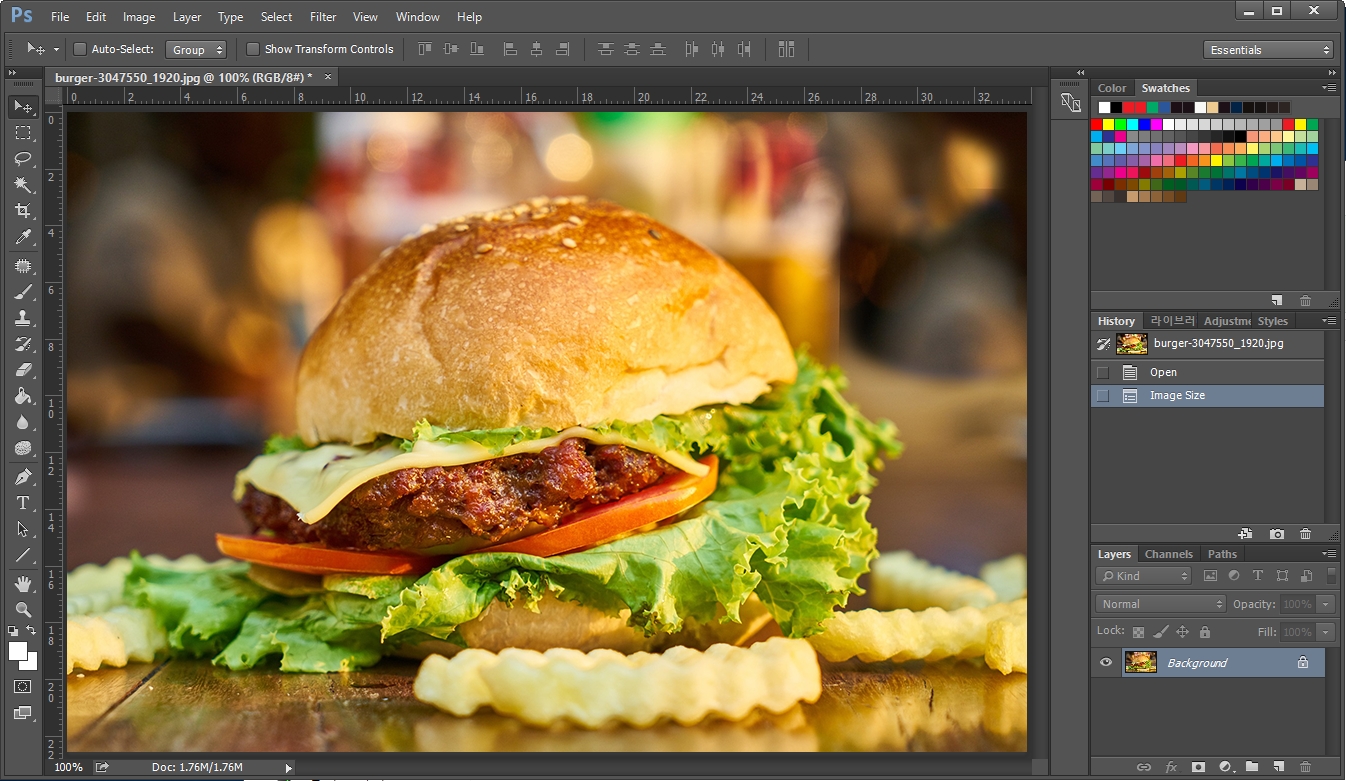Viewport: 1346px width, 781px height.
Task: Set history brush source for the Open state
Action: (1103, 372)
